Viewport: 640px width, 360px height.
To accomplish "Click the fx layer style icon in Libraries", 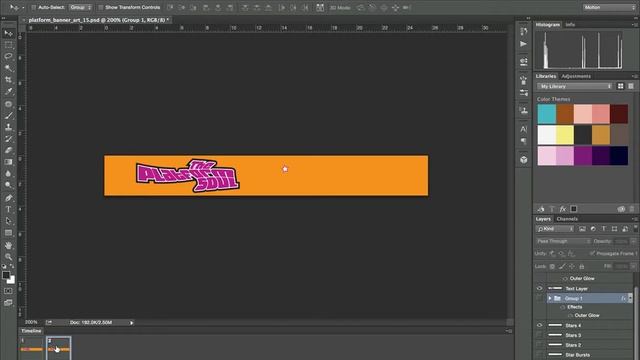I will (563, 209).
